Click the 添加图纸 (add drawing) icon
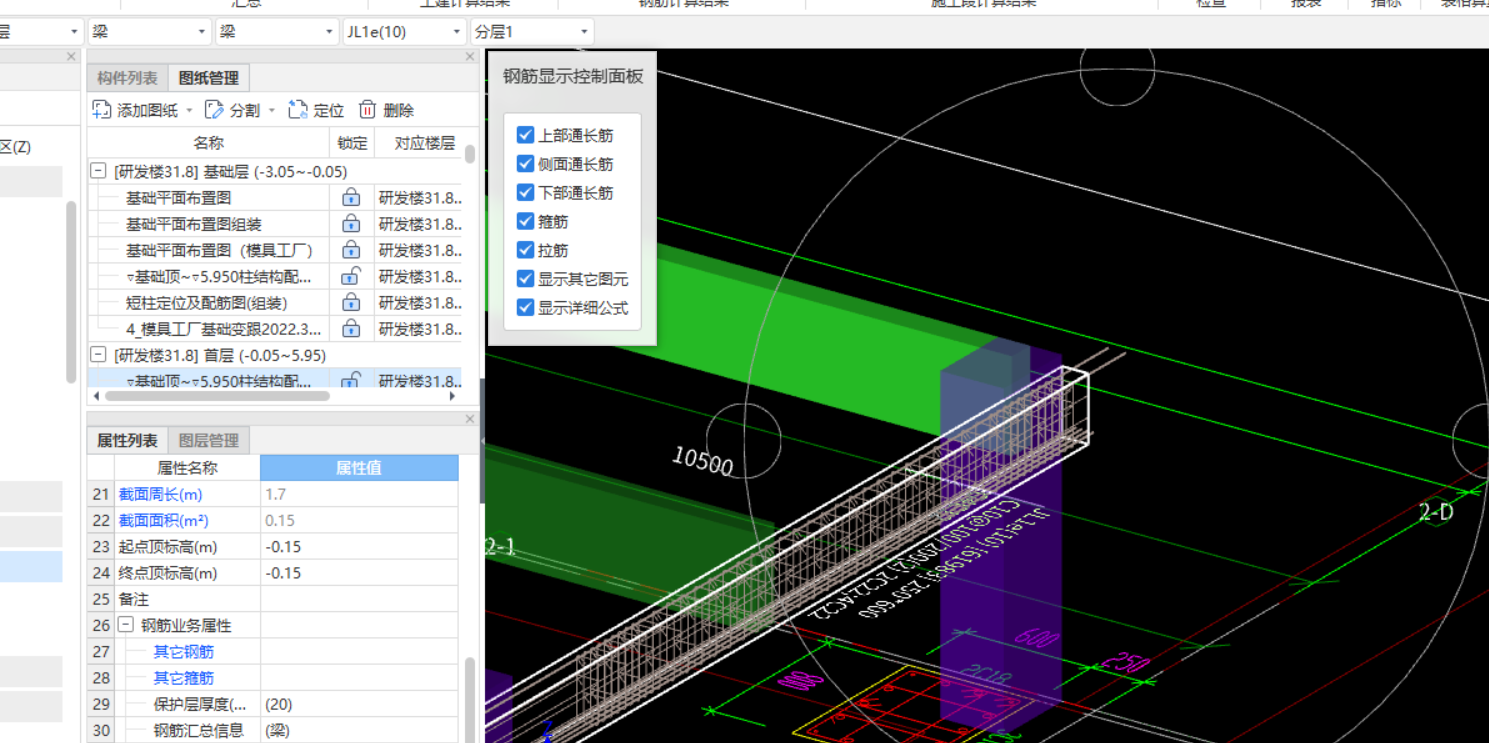 [x=101, y=110]
